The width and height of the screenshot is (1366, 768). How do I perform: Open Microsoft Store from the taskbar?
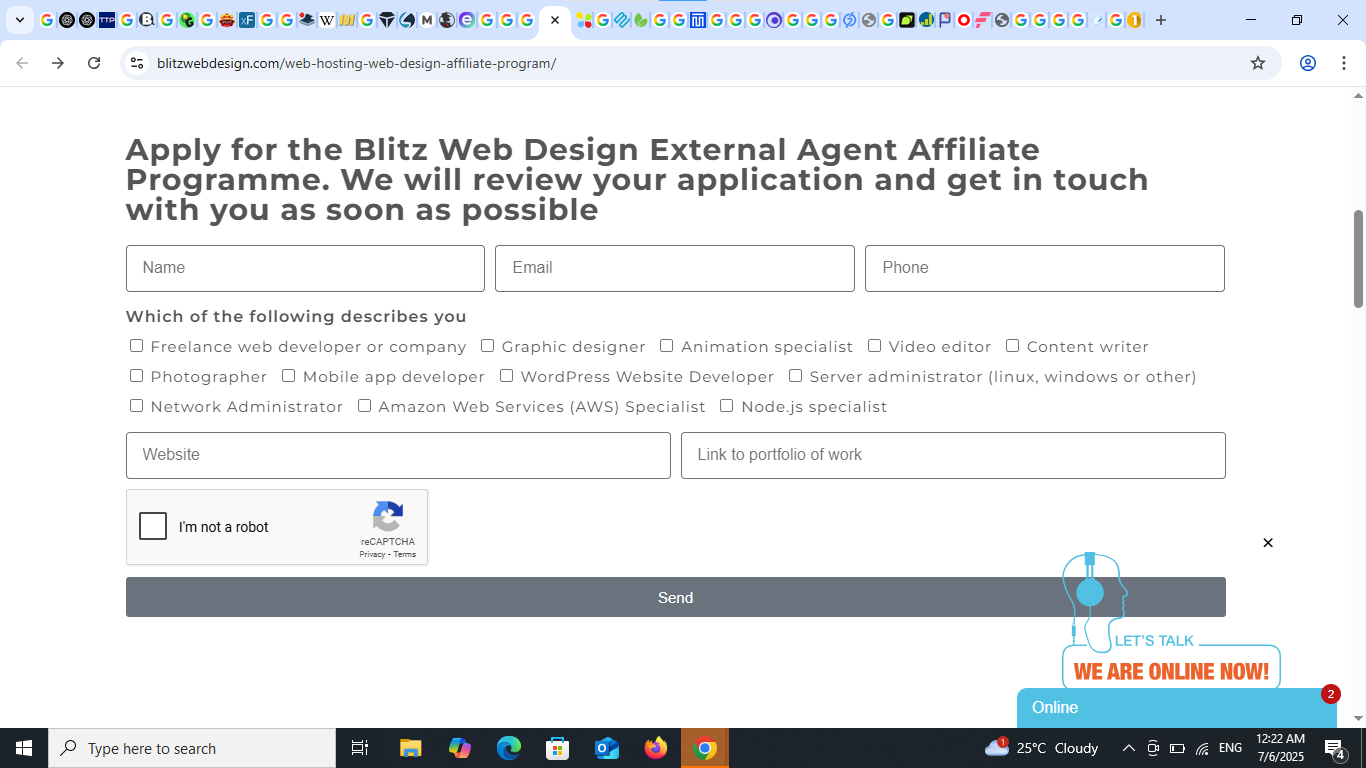pyautogui.click(x=558, y=748)
